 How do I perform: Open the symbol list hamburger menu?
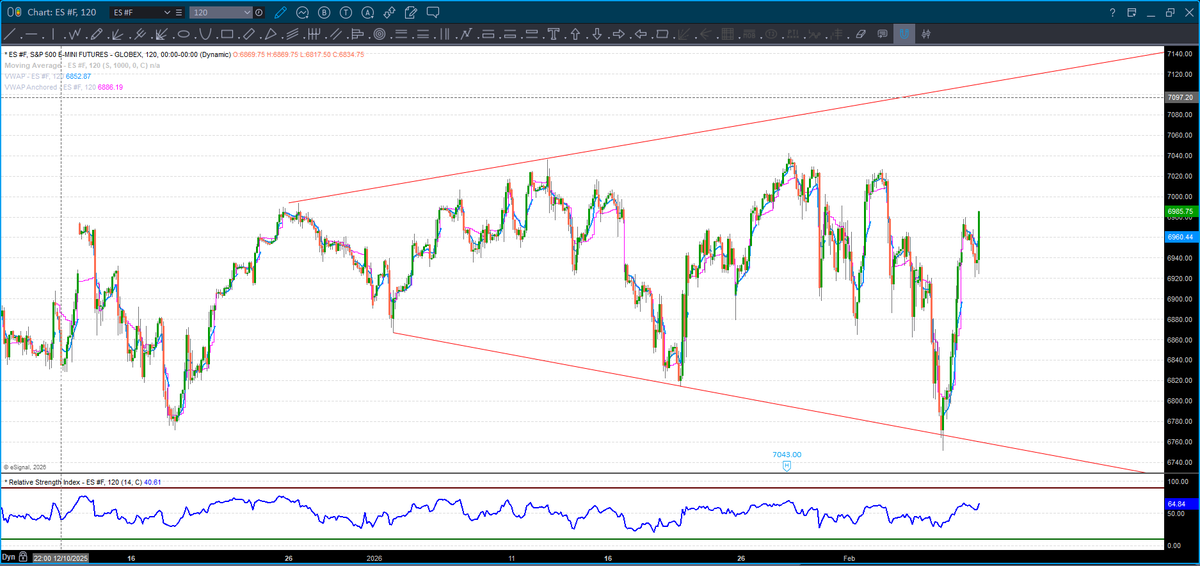click(179, 12)
